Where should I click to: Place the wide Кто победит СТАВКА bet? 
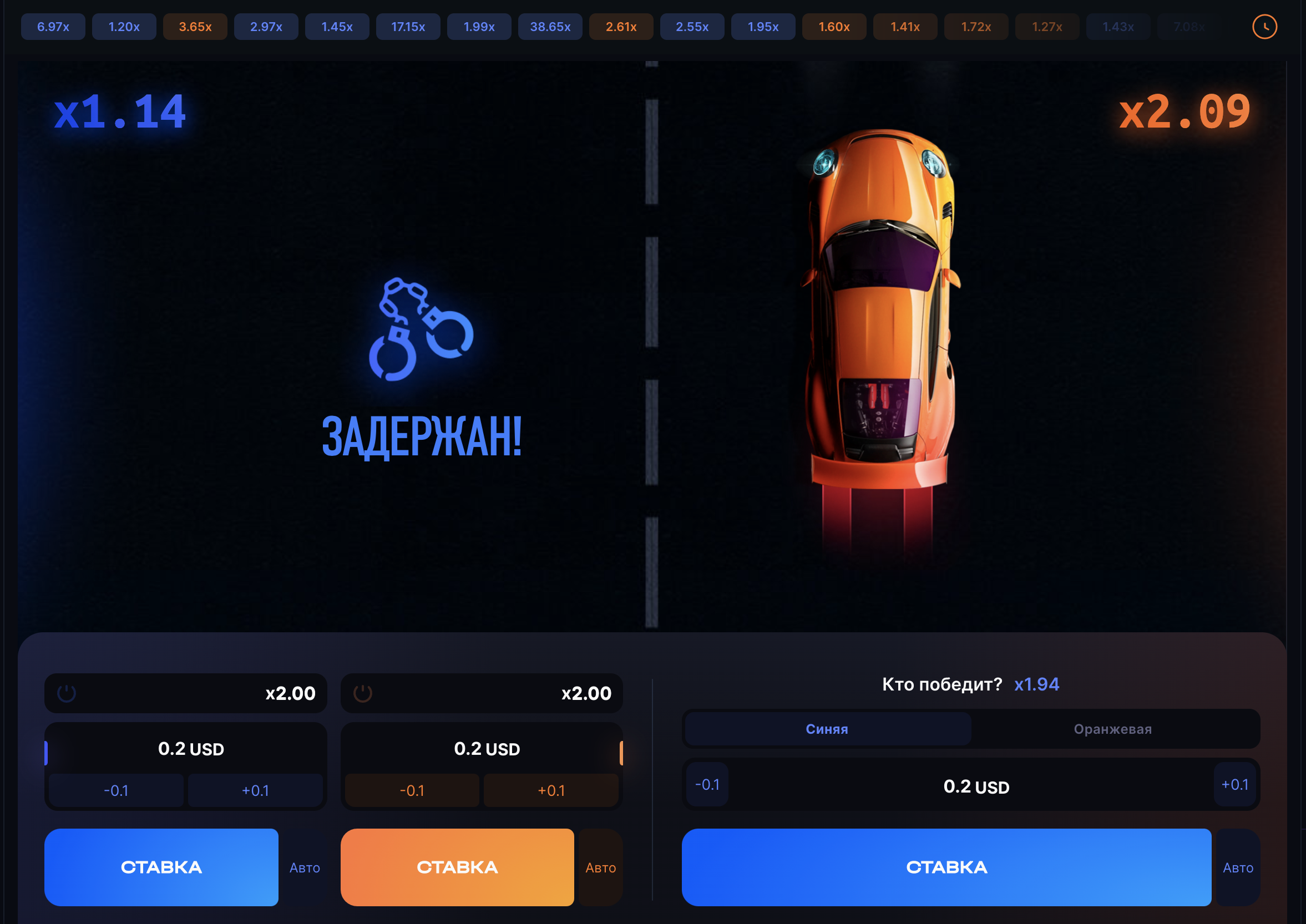(x=946, y=867)
